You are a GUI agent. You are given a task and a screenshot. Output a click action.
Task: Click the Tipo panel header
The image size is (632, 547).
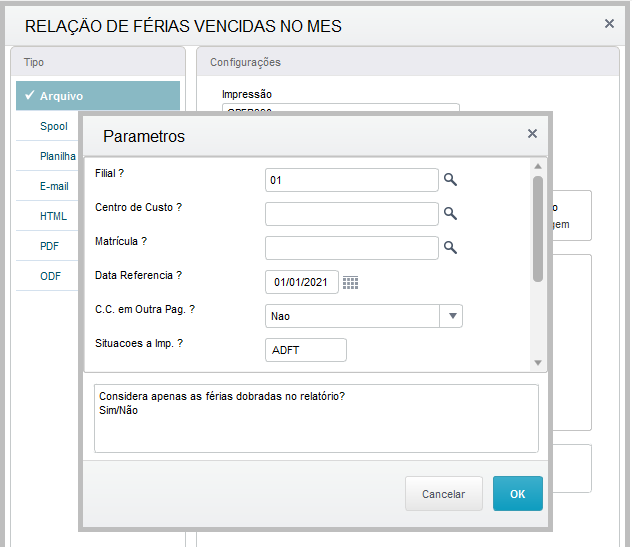click(98, 62)
